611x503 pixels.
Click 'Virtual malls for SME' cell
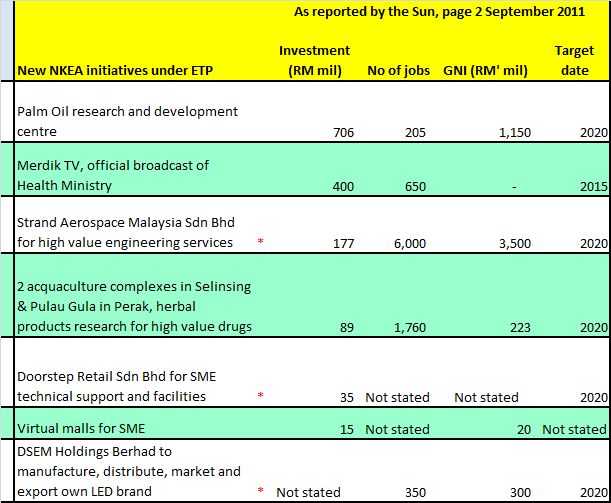click(x=81, y=429)
